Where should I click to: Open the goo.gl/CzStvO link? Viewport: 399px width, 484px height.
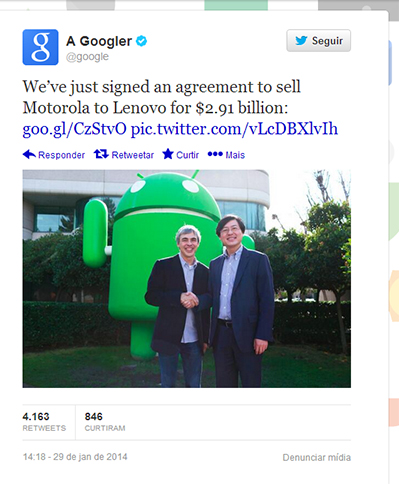pyautogui.click(x=75, y=129)
